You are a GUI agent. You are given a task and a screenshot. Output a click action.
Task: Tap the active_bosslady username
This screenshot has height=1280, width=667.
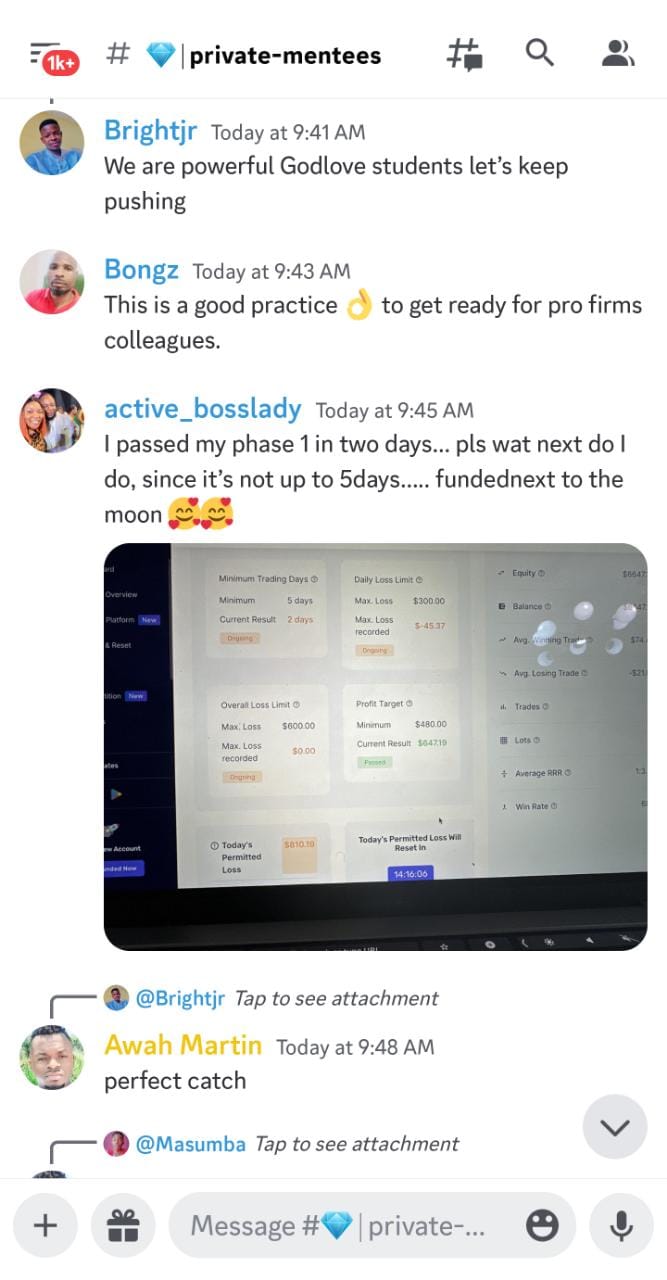coord(202,409)
